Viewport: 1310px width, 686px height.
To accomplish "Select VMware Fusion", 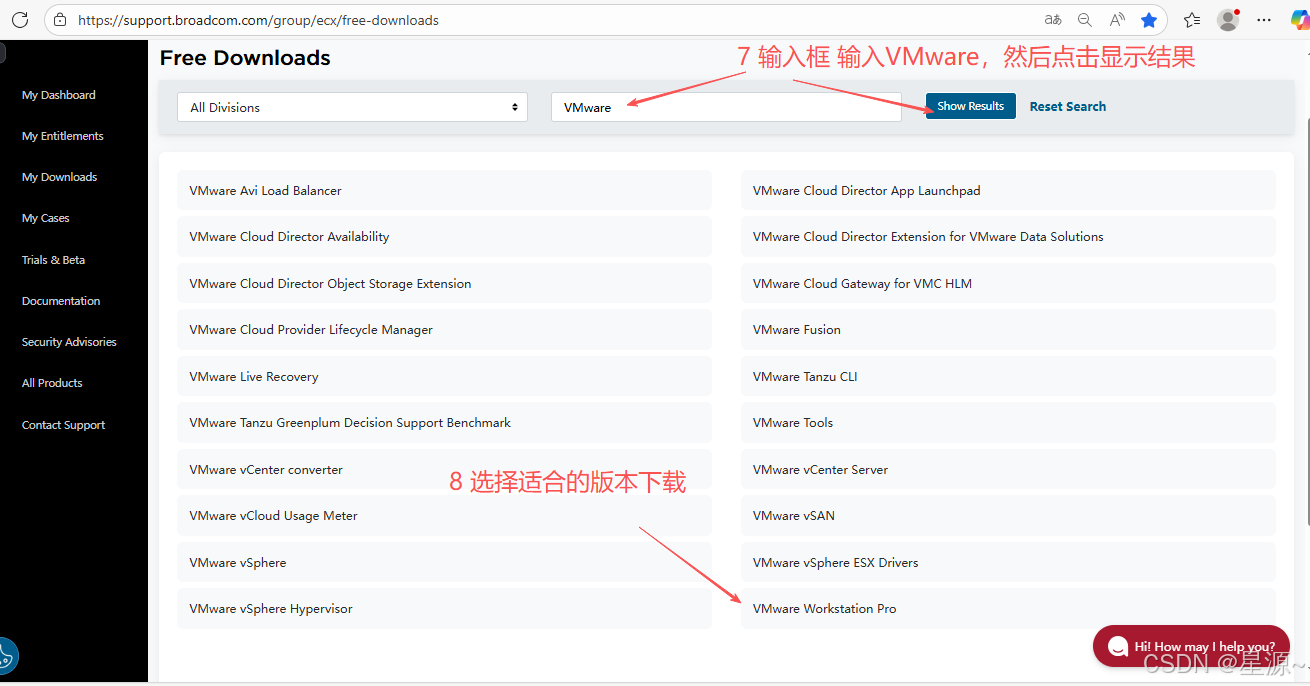I will pyautogui.click(x=1008, y=329).
